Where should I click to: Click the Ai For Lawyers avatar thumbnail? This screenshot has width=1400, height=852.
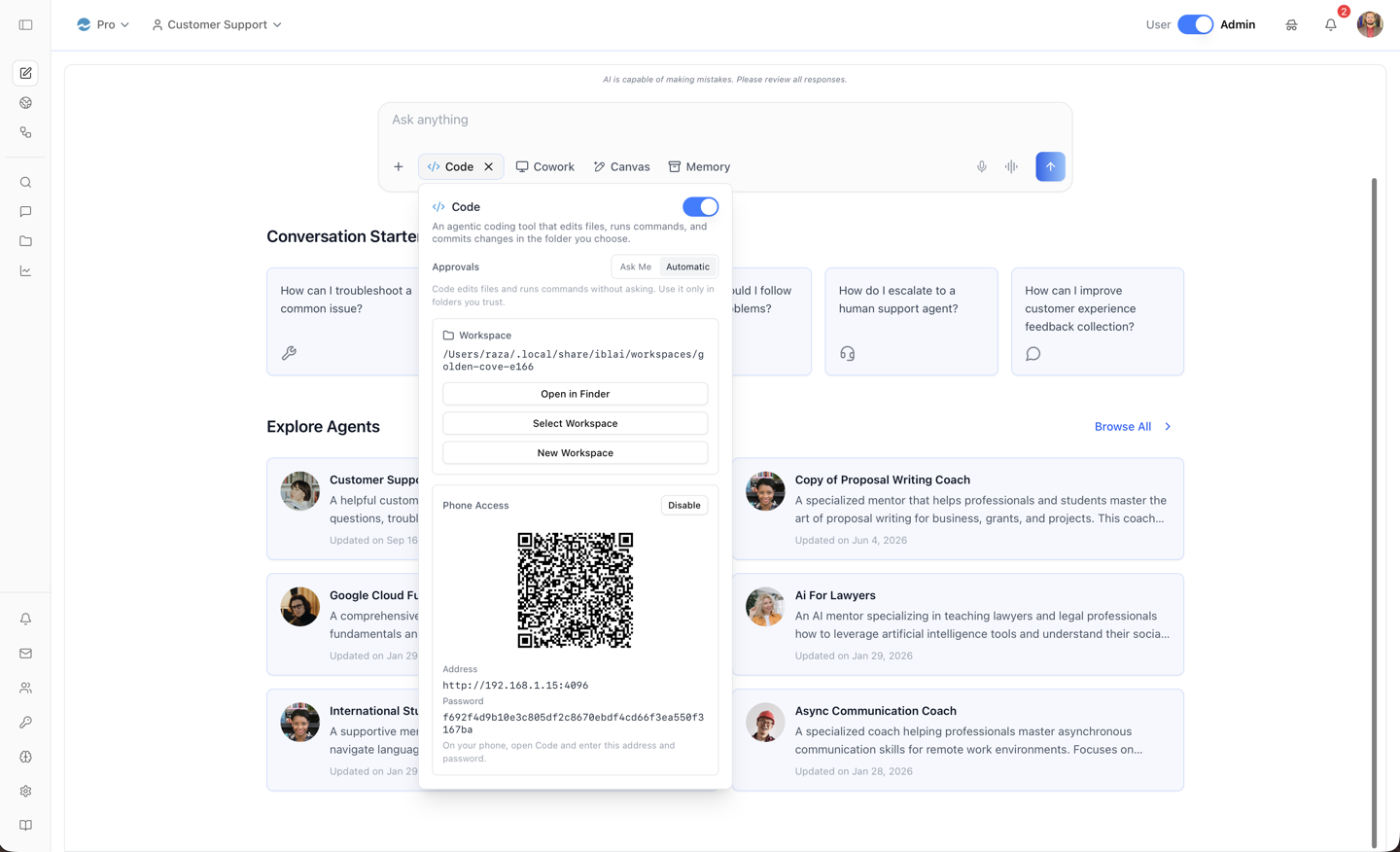[x=765, y=606]
